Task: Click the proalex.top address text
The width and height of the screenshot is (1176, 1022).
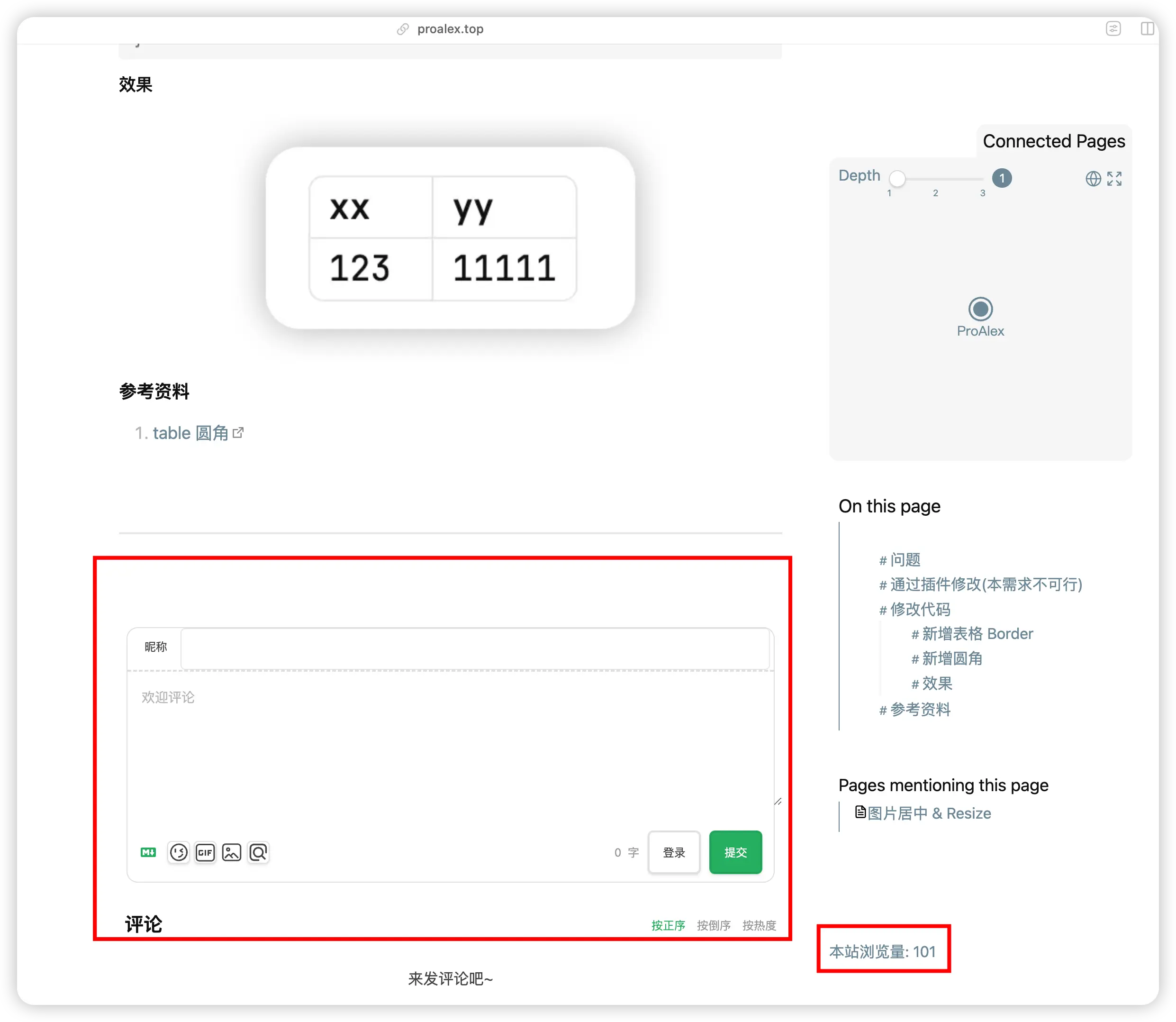Action: tap(450, 29)
